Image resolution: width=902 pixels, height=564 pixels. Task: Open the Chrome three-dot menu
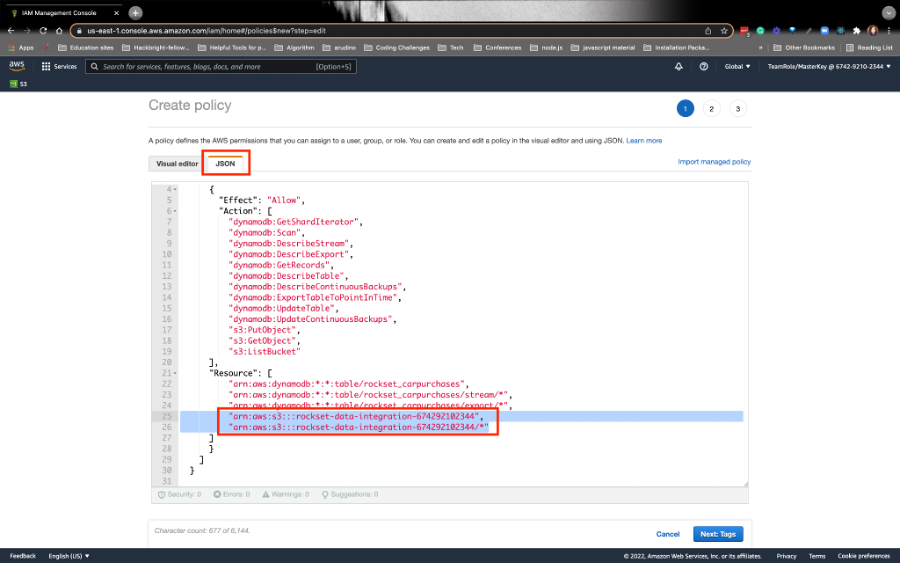pos(889,31)
